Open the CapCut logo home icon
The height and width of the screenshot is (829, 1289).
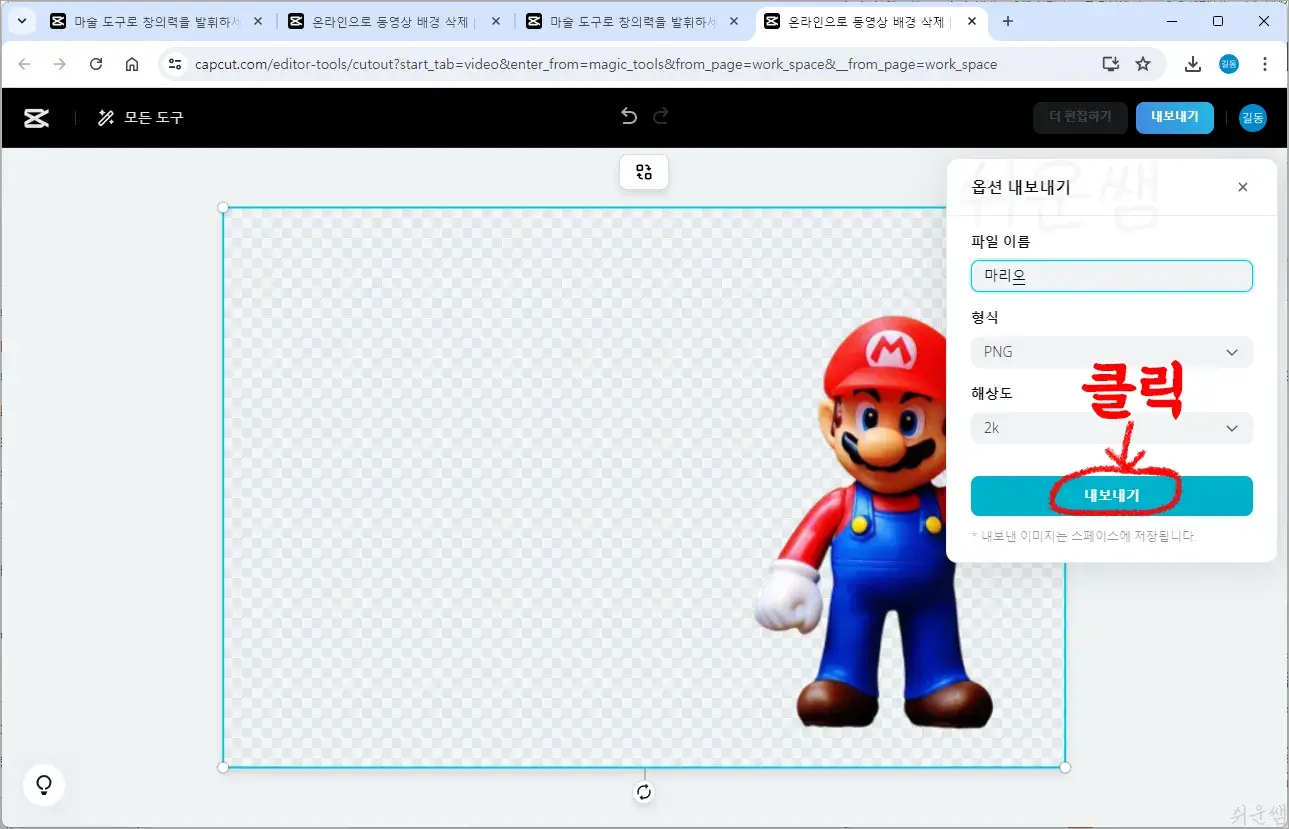(37, 118)
